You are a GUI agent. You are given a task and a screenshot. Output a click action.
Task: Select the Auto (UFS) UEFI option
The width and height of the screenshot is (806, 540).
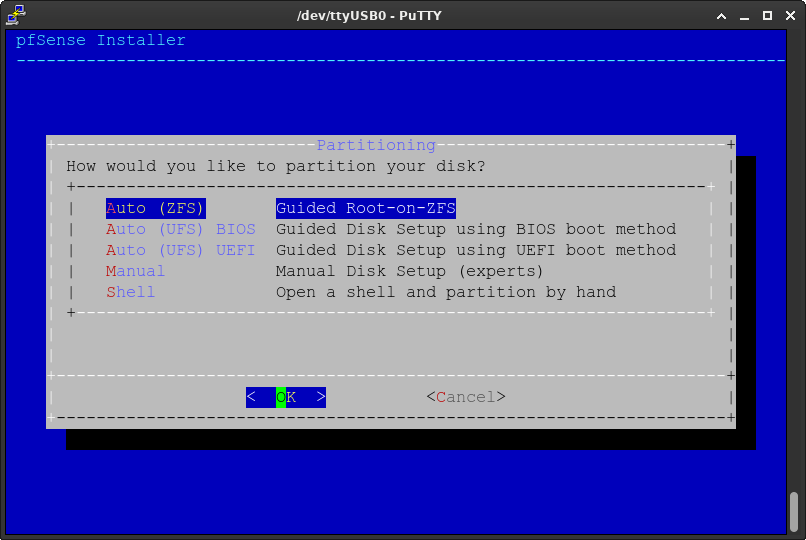(x=180, y=250)
